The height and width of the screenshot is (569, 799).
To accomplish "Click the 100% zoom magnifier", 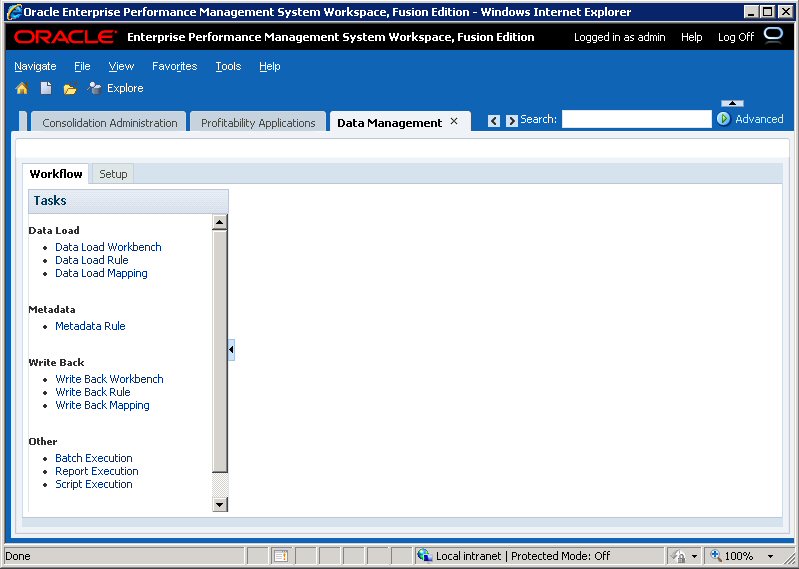I will 716,555.
